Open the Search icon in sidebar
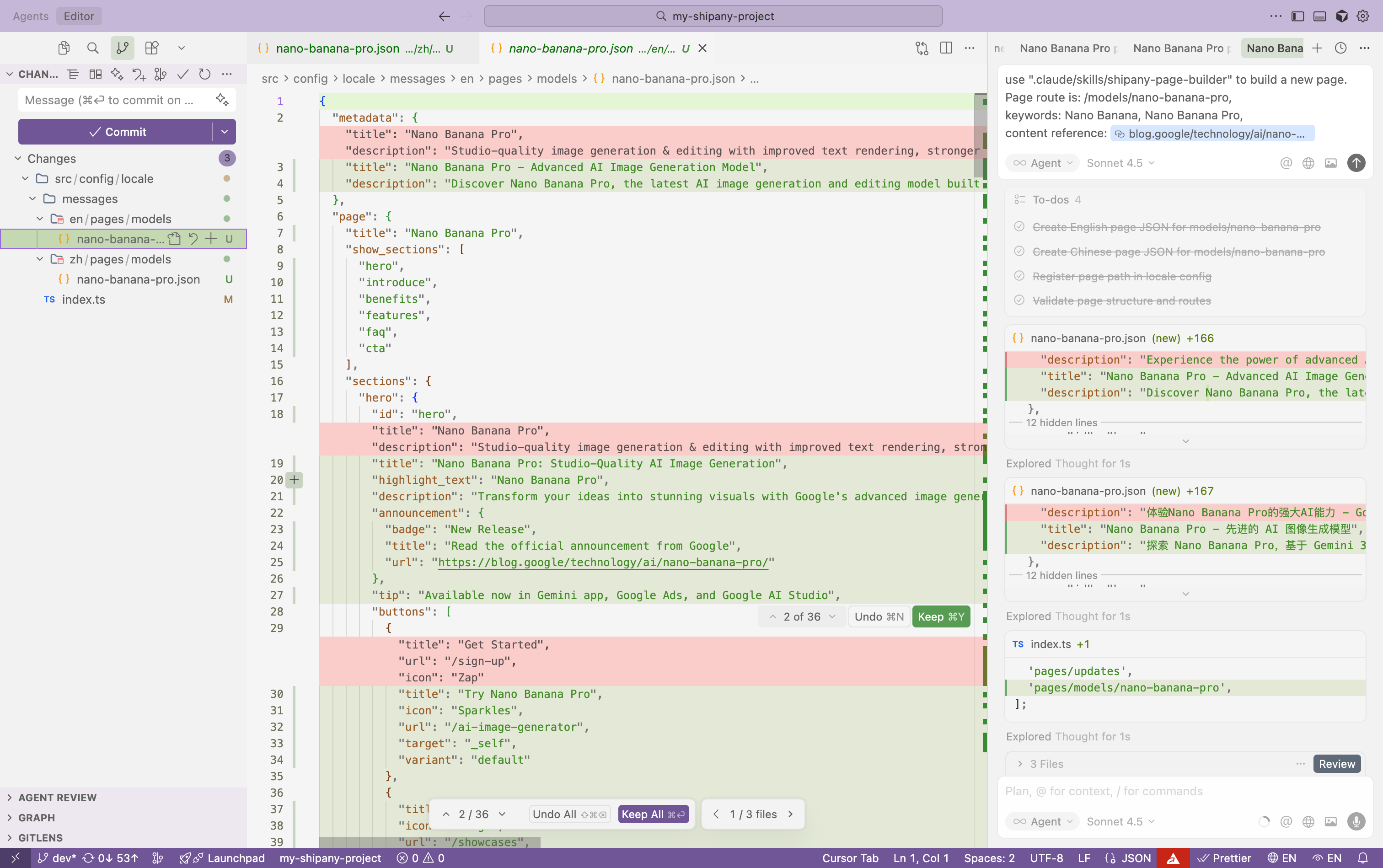Screen dimensions: 1383x868 point(92,48)
